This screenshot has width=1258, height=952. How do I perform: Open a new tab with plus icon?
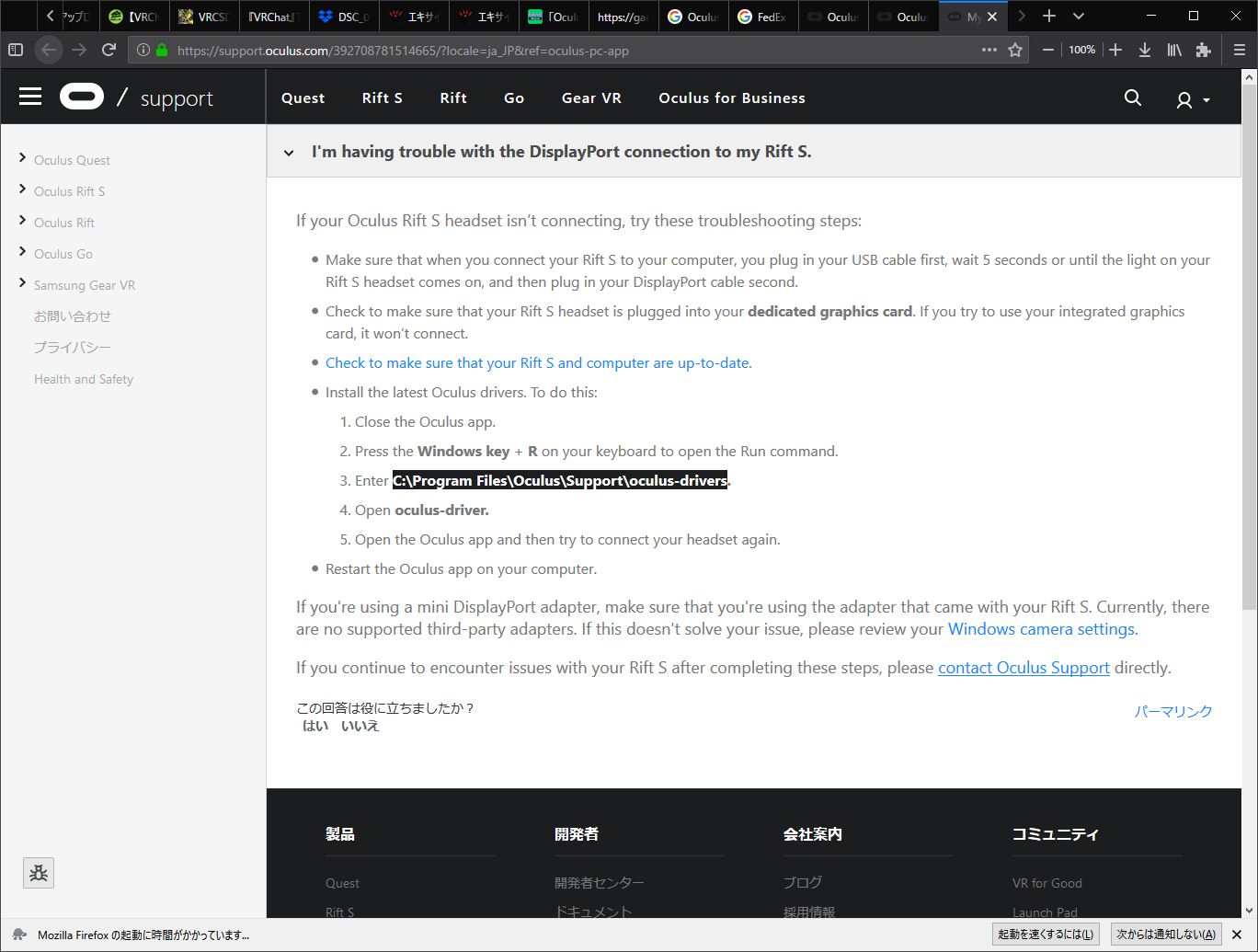[1049, 16]
